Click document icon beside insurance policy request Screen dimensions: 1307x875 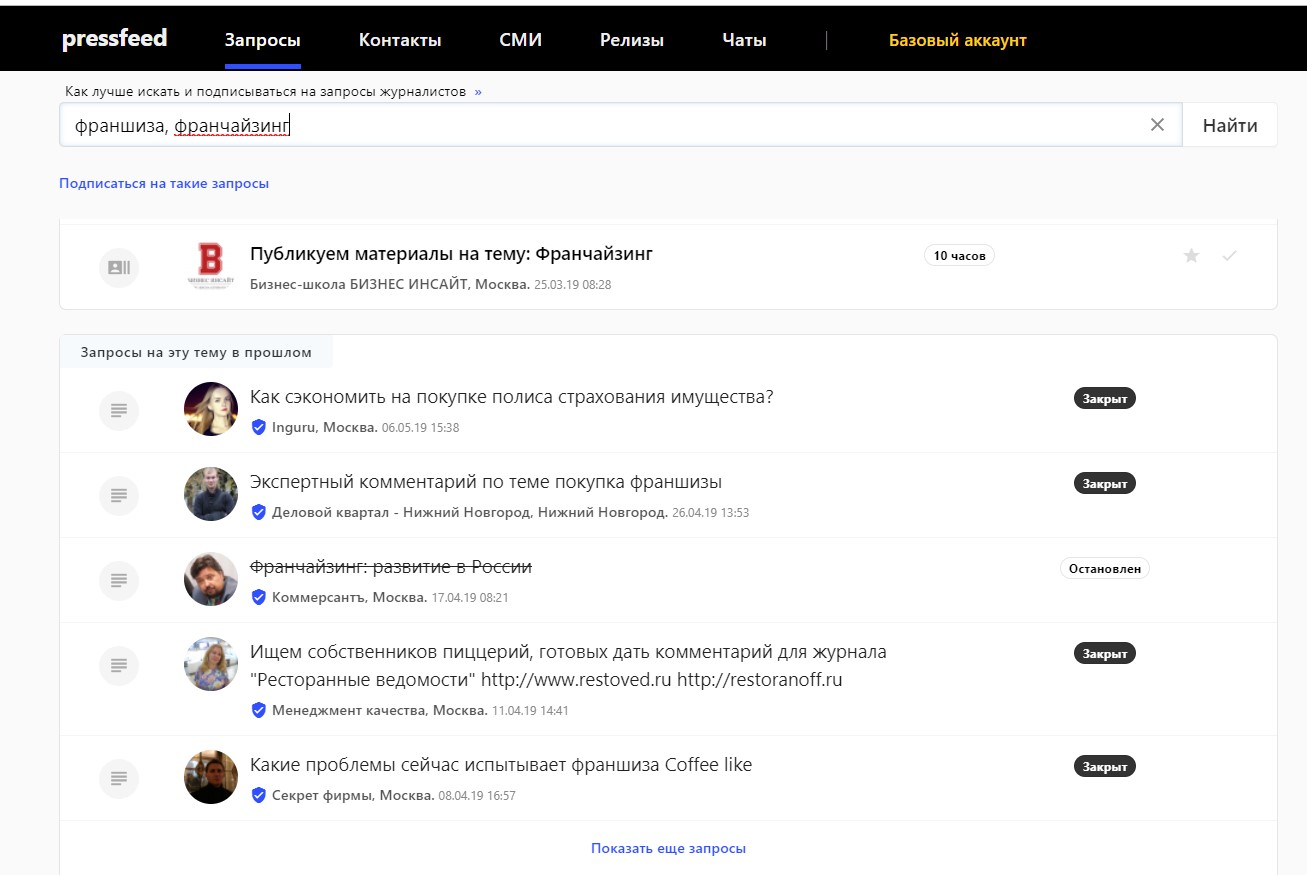tap(119, 410)
